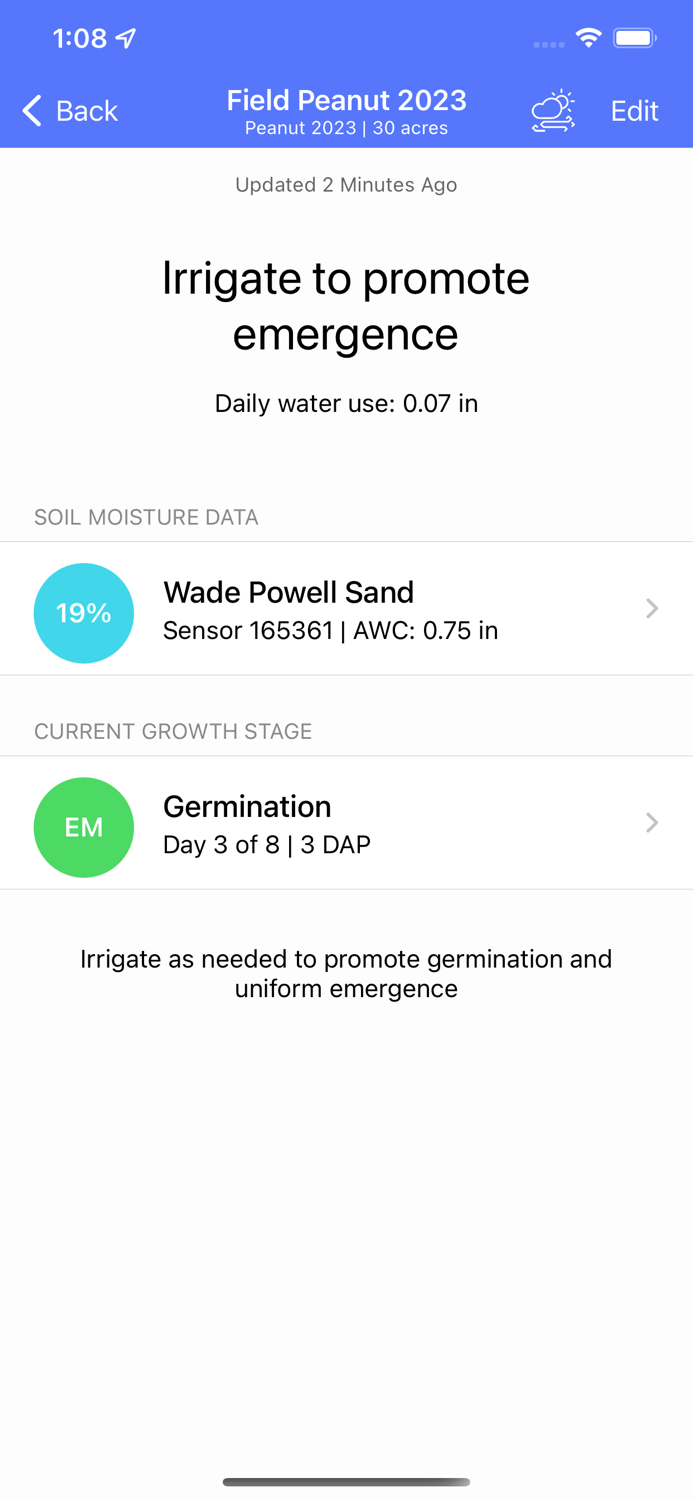The image size is (693, 1500).
Task: Tap the Irrigate to promote emergence heading
Action: pyautogui.click(x=347, y=305)
